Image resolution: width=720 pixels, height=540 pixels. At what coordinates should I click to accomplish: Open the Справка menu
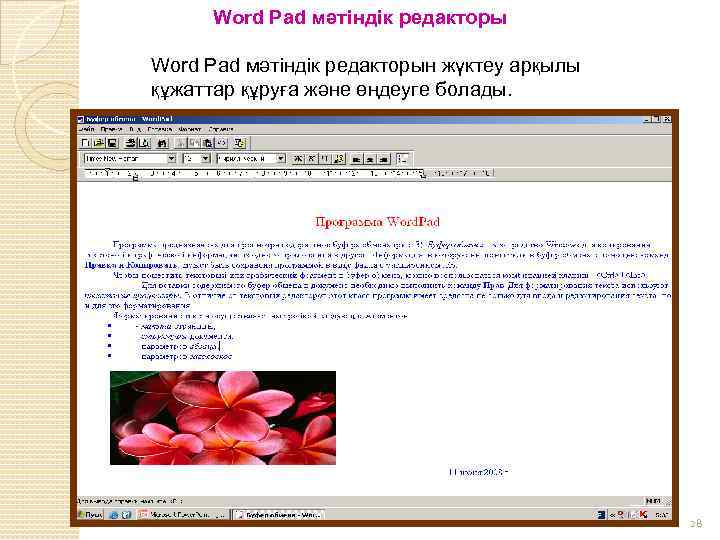[221, 129]
